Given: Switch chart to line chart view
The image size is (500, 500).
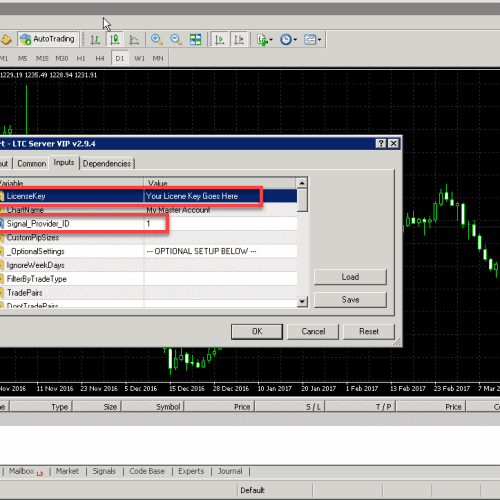Looking at the screenshot, I should click(x=134, y=40).
